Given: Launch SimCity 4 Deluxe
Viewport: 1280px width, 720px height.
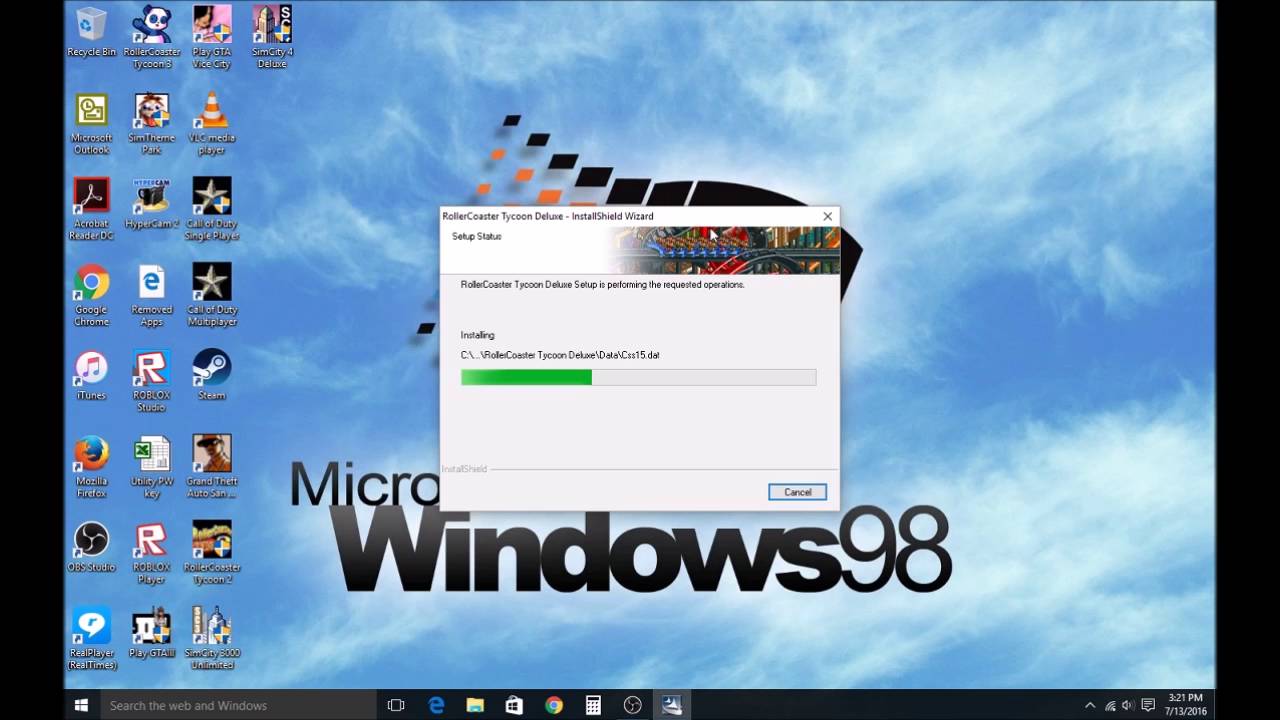Looking at the screenshot, I should (271, 25).
